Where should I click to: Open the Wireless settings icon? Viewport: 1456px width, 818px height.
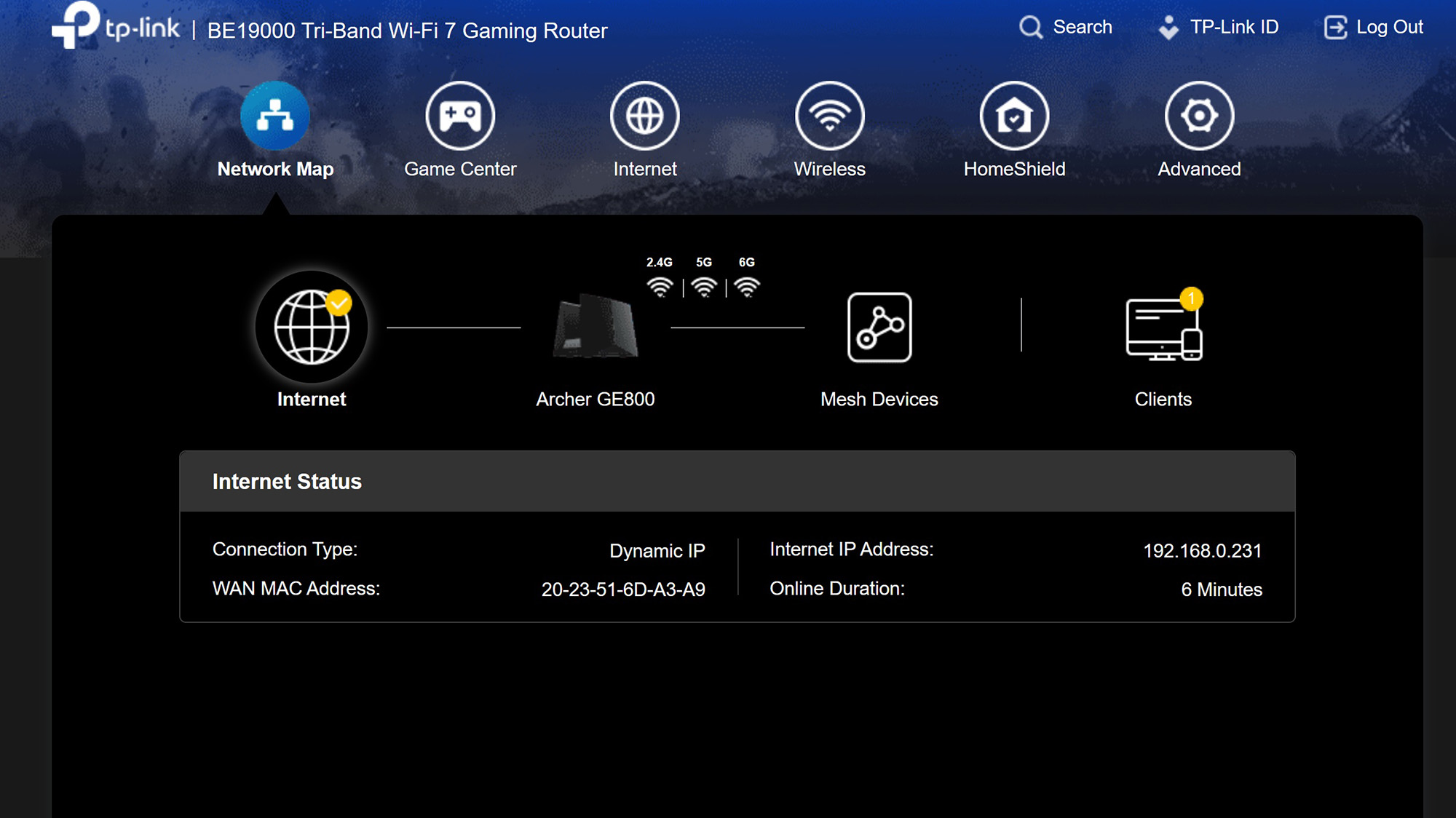pyautogui.click(x=830, y=116)
